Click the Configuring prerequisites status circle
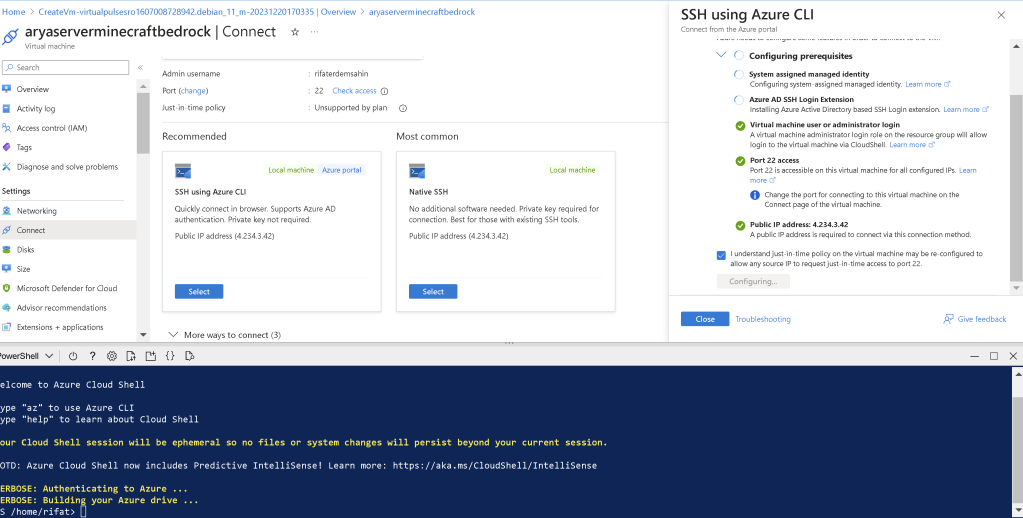Screen dimensions: 1023x518 pos(739,55)
